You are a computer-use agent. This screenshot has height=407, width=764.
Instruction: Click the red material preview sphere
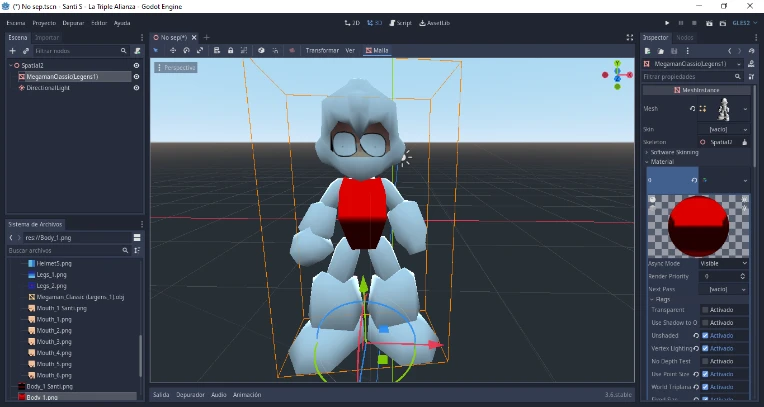coord(698,226)
